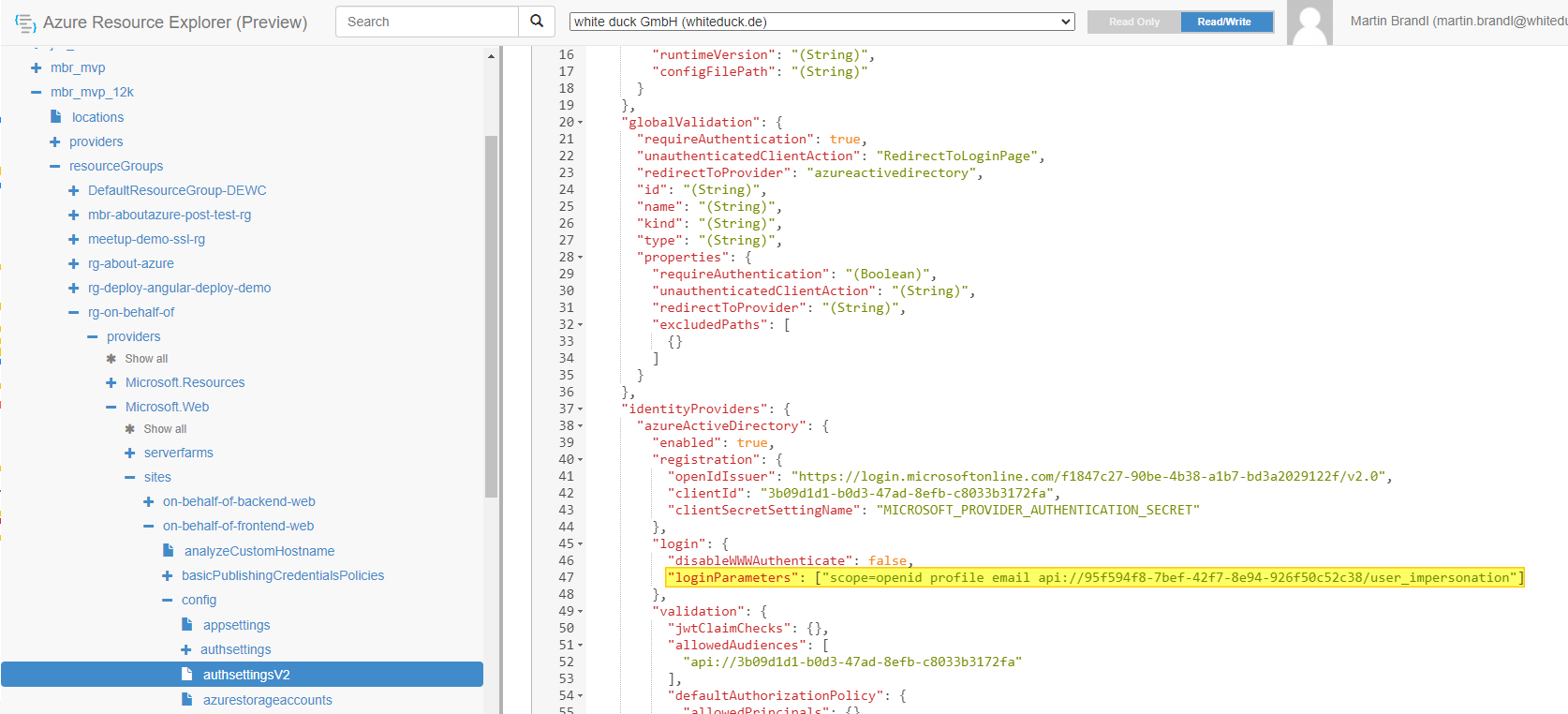The image size is (1568, 714).
Task: Select the mbr_mvp_12k label
Action: click(92, 92)
